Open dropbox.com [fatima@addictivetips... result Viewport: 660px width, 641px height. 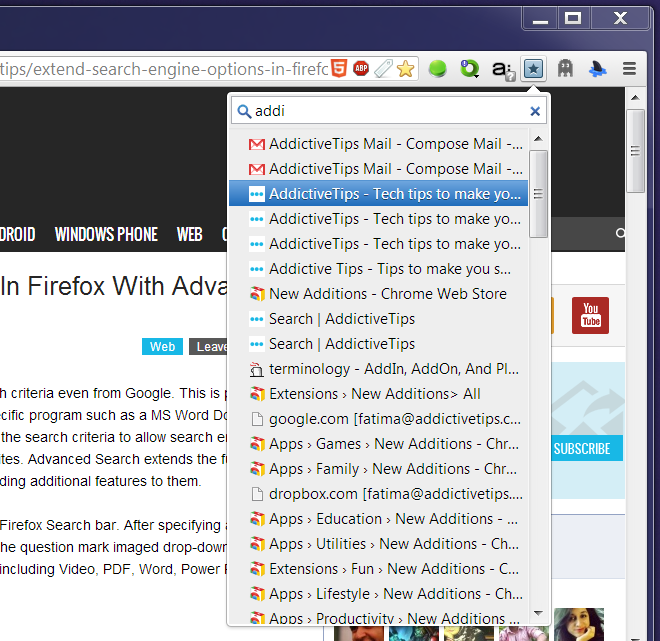click(378, 494)
